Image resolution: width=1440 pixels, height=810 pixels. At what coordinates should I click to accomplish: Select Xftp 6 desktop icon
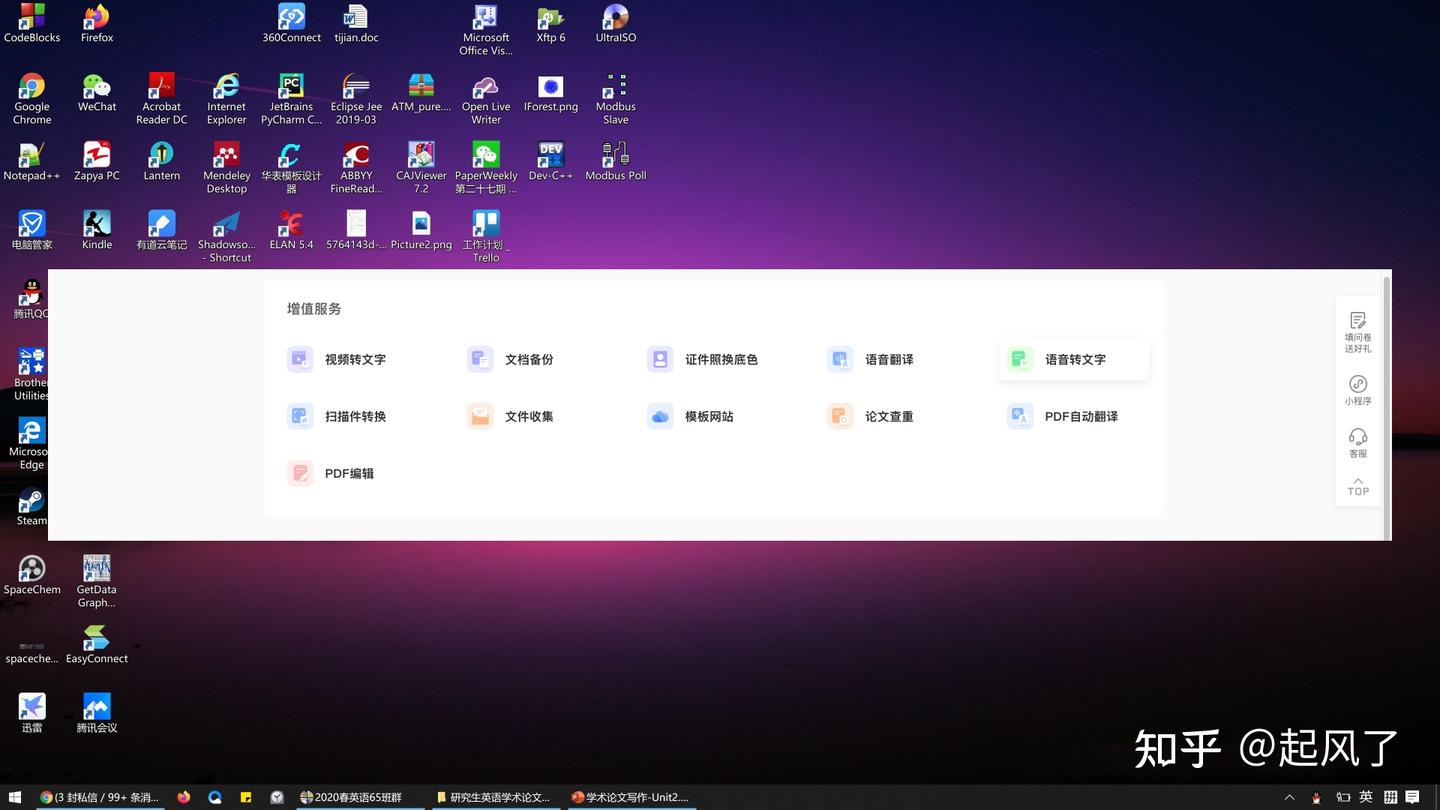point(551,24)
